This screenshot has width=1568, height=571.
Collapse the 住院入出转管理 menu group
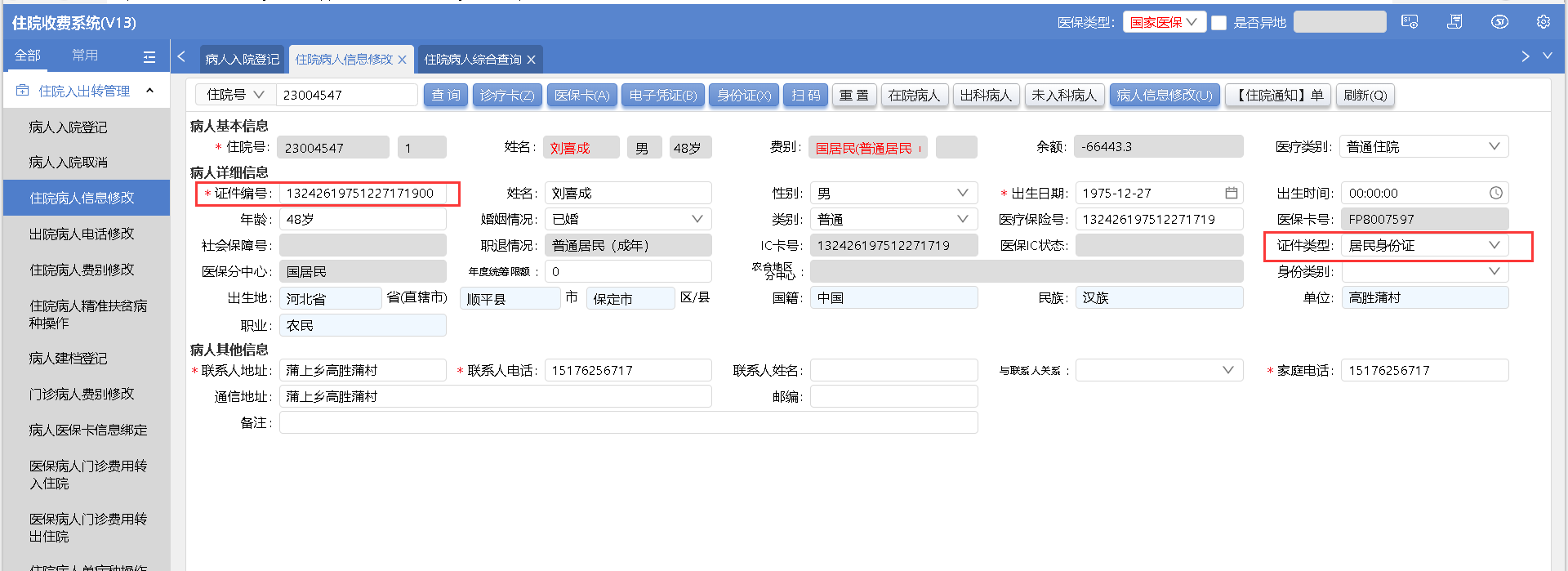point(149,91)
